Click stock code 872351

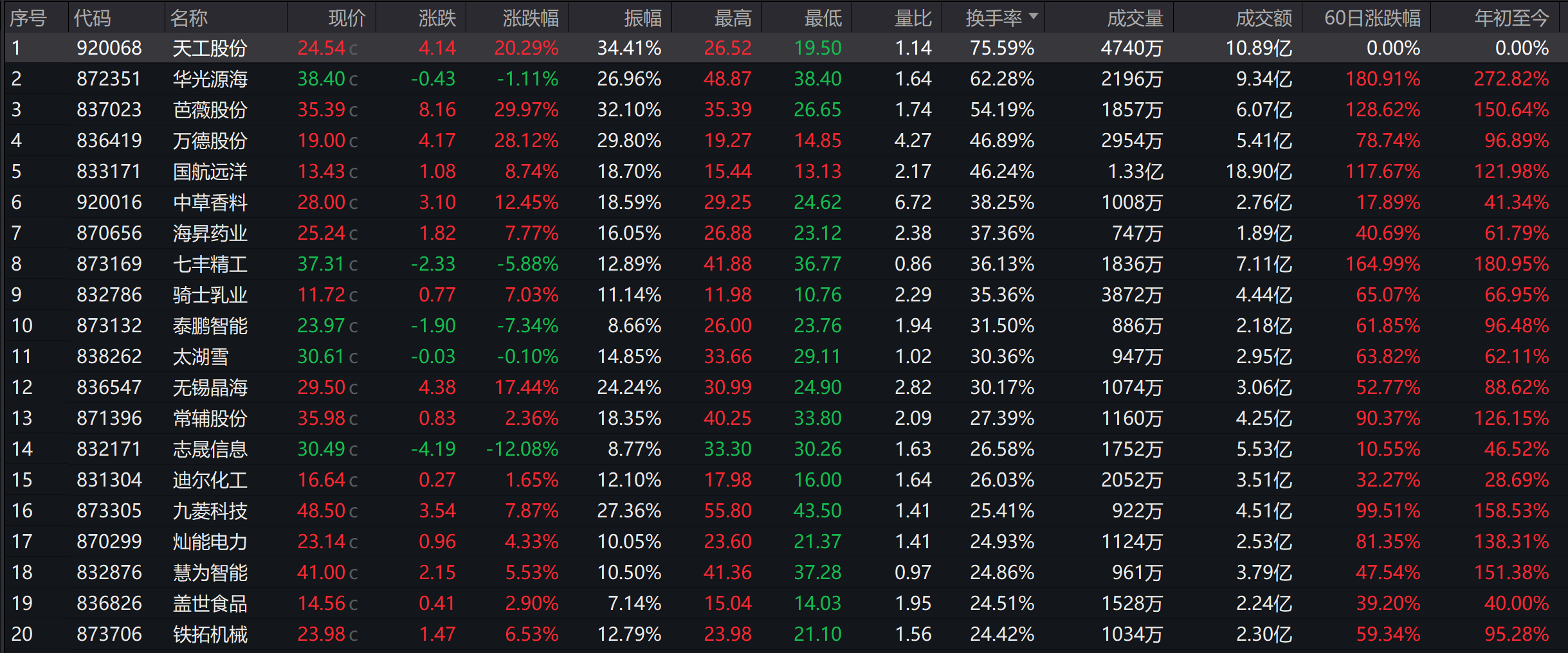109,79
